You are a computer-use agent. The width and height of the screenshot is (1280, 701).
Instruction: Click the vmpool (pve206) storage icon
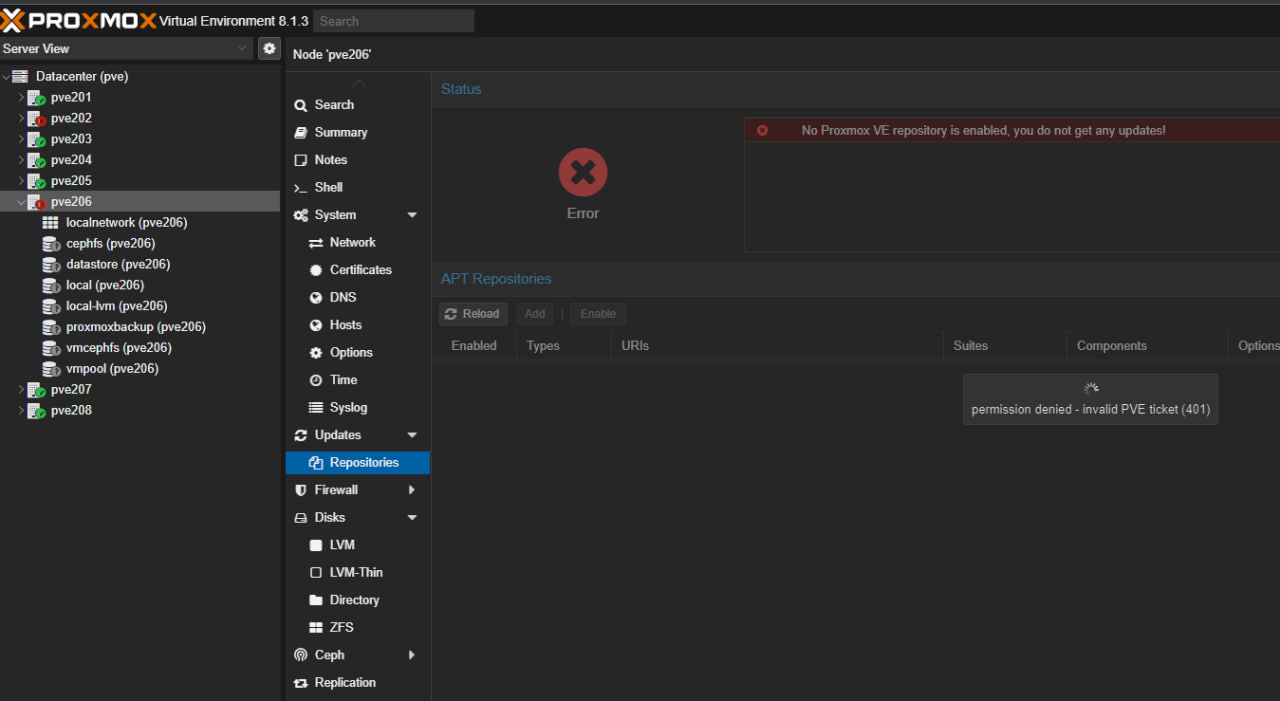coord(50,370)
